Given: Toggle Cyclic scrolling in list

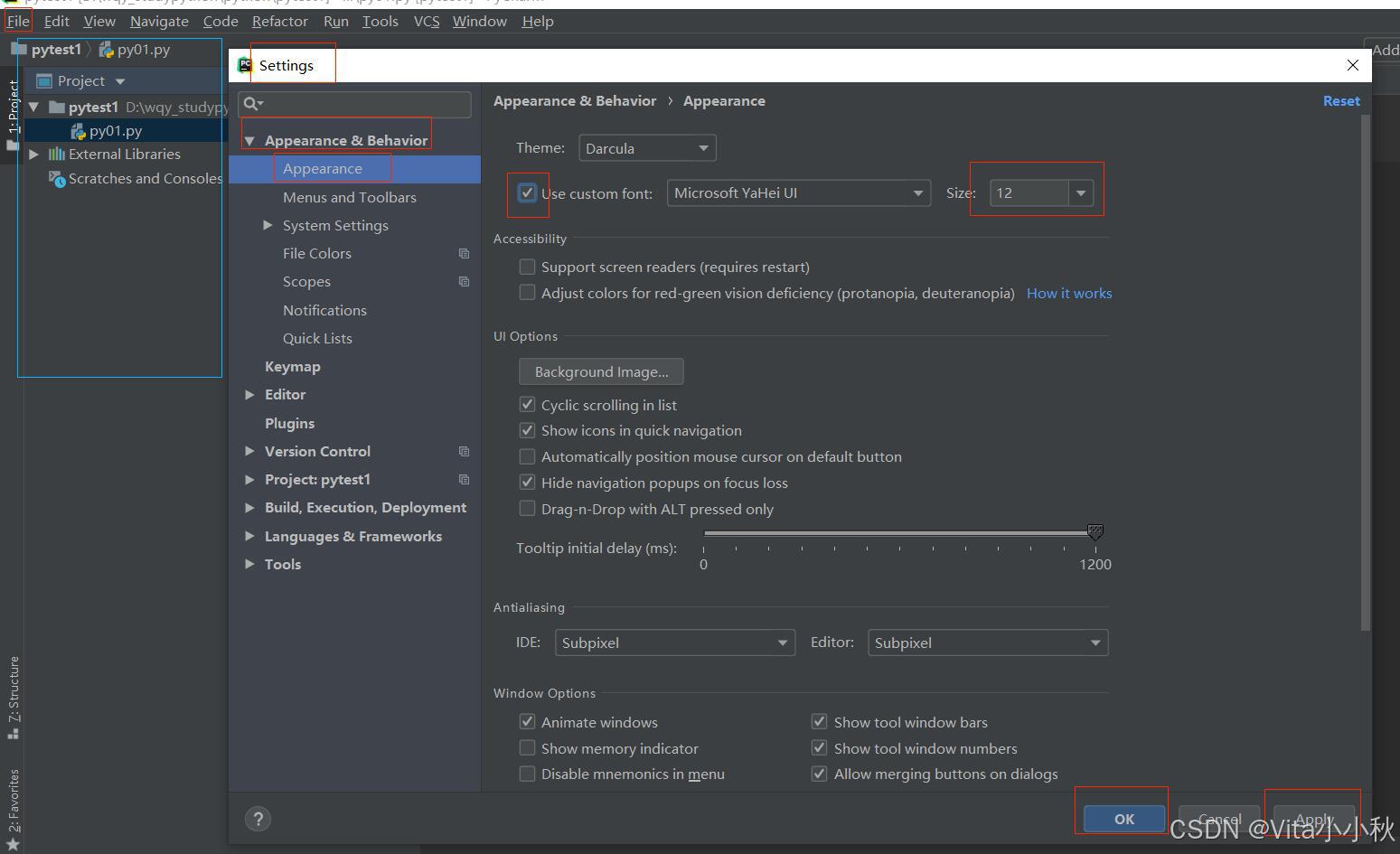Looking at the screenshot, I should [527, 405].
